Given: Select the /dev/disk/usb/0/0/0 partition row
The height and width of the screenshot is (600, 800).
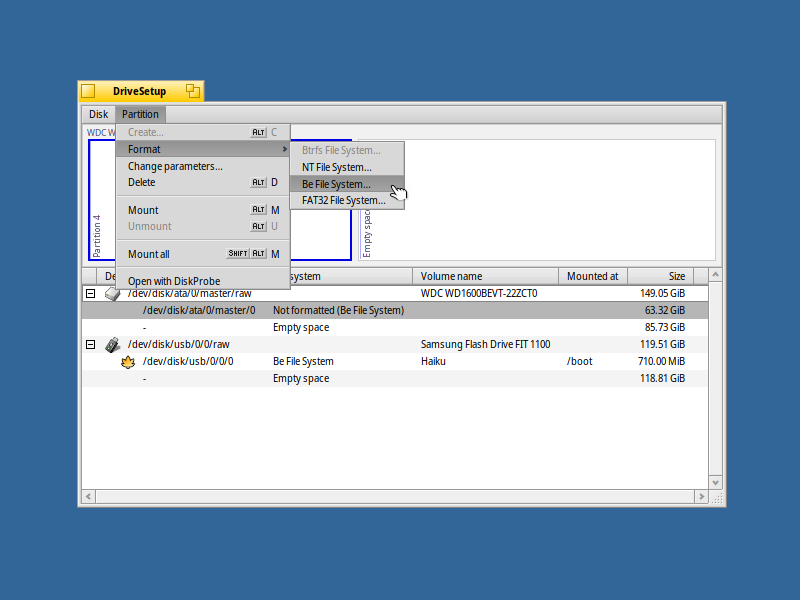Looking at the screenshot, I should [395, 361].
